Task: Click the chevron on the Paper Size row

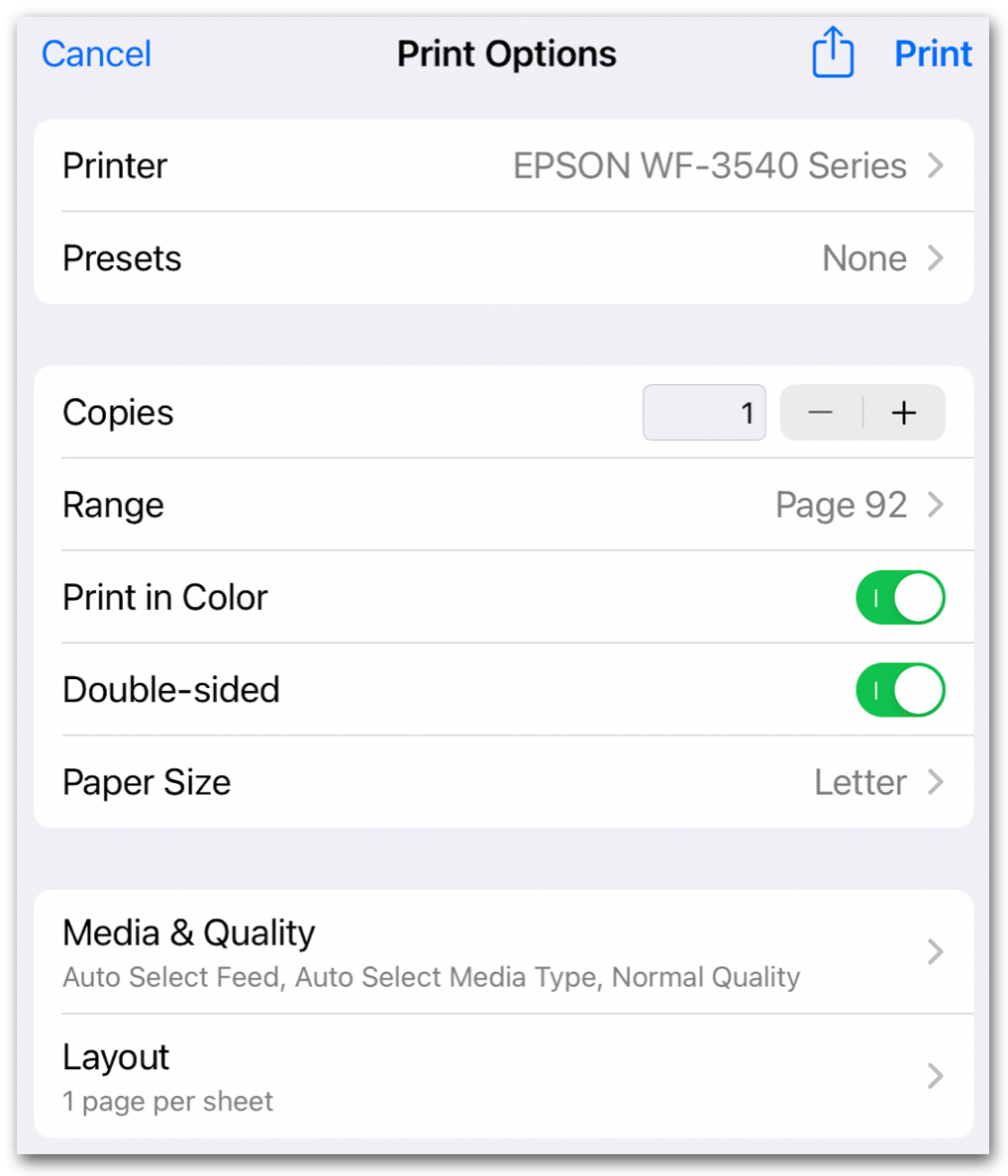Action: pos(935,782)
